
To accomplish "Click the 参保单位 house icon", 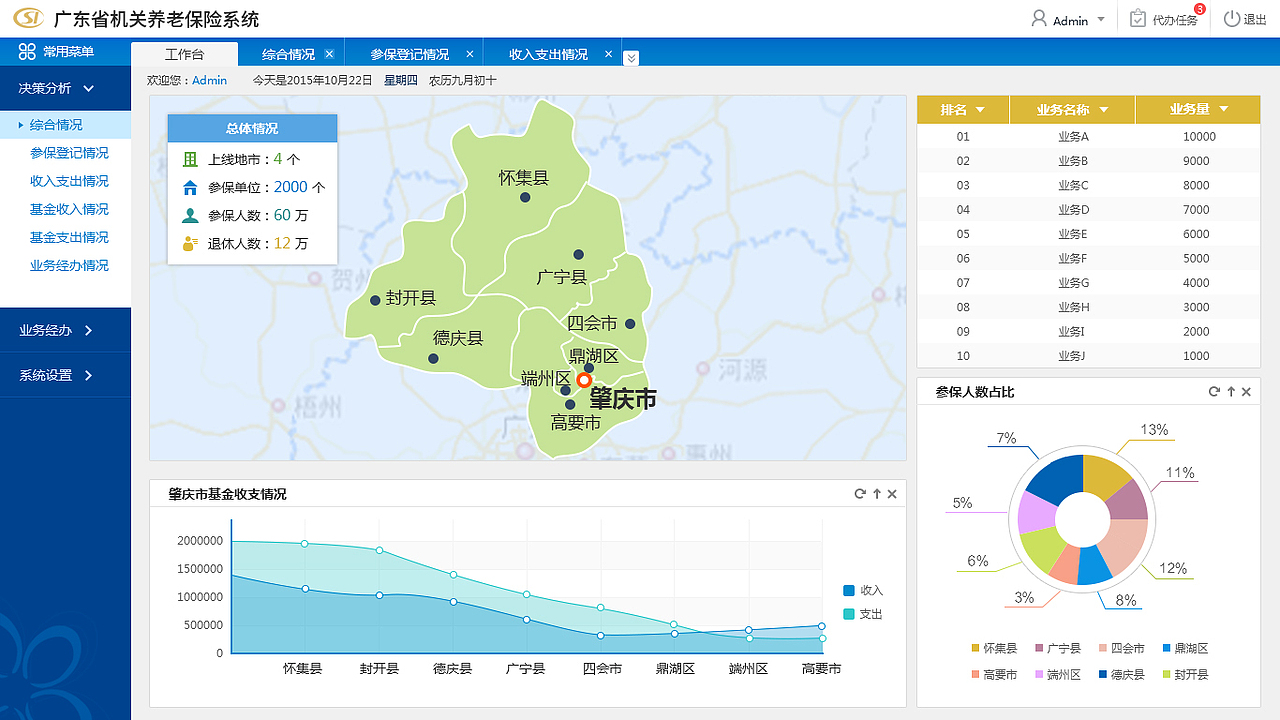I will [x=190, y=187].
